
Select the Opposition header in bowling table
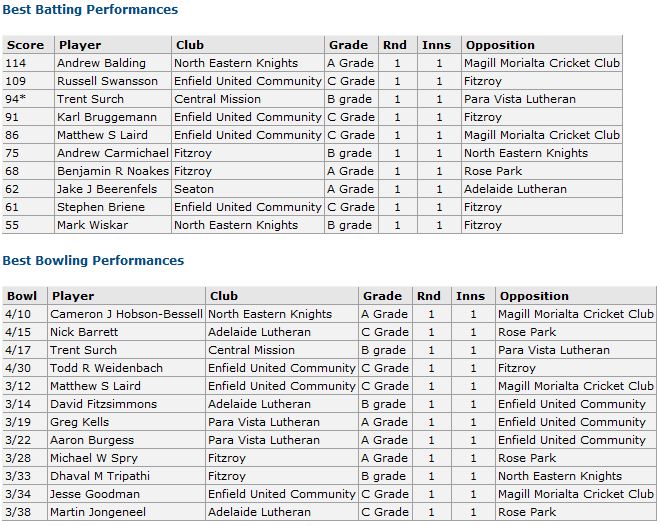534,296
